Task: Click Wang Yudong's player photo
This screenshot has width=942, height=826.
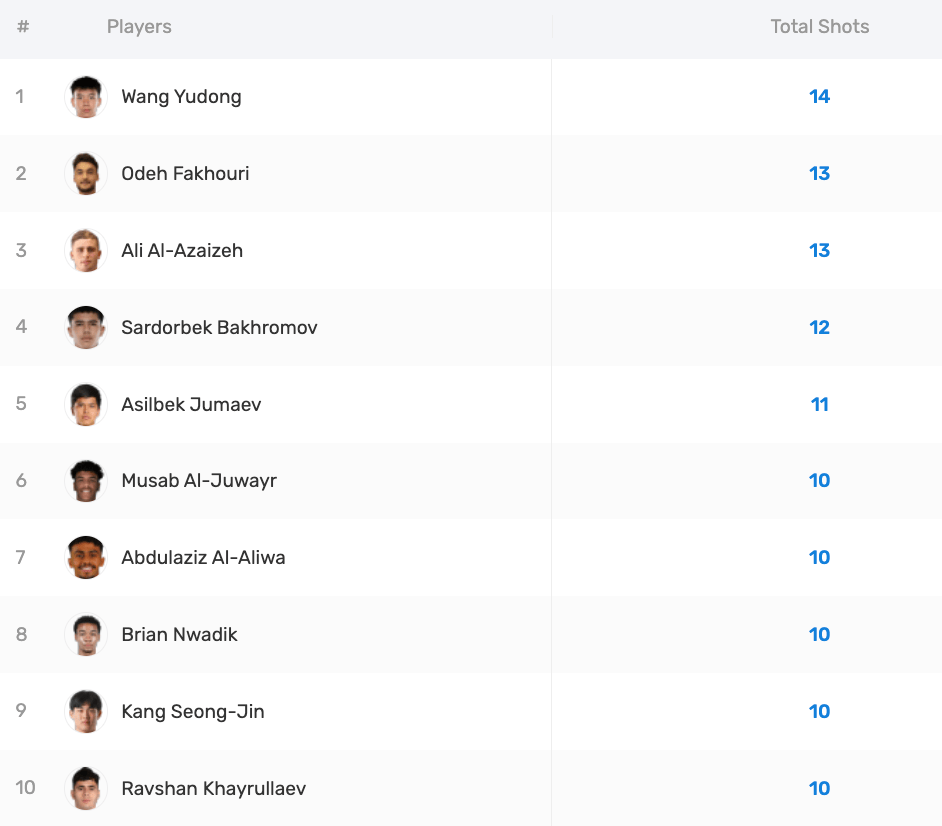Action: click(86, 97)
